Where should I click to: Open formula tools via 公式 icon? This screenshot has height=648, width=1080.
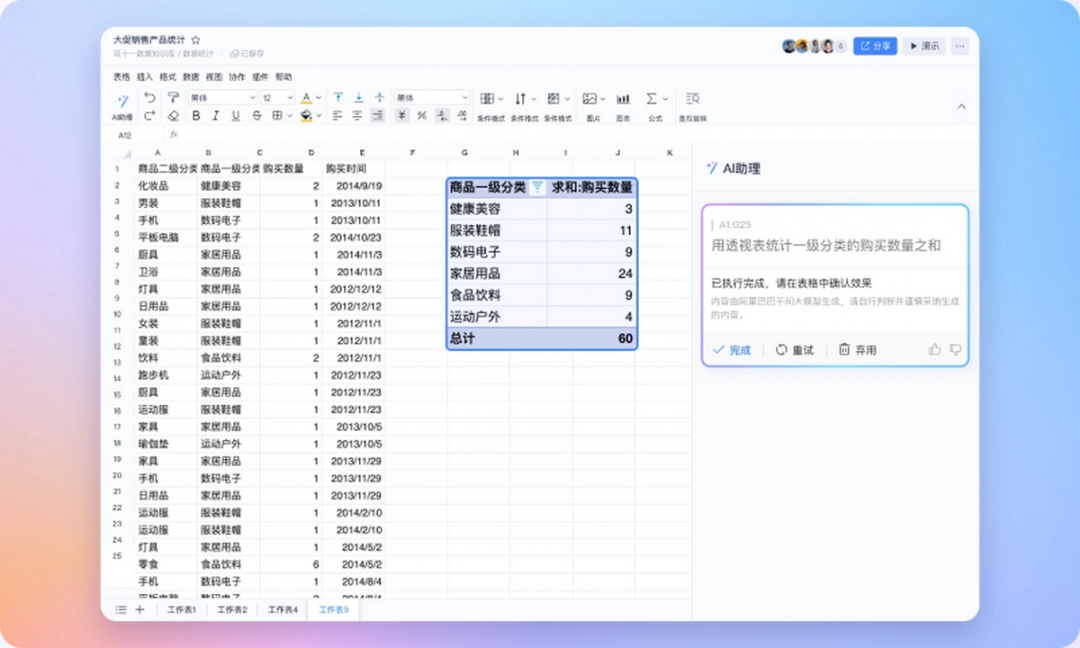coord(652,99)
